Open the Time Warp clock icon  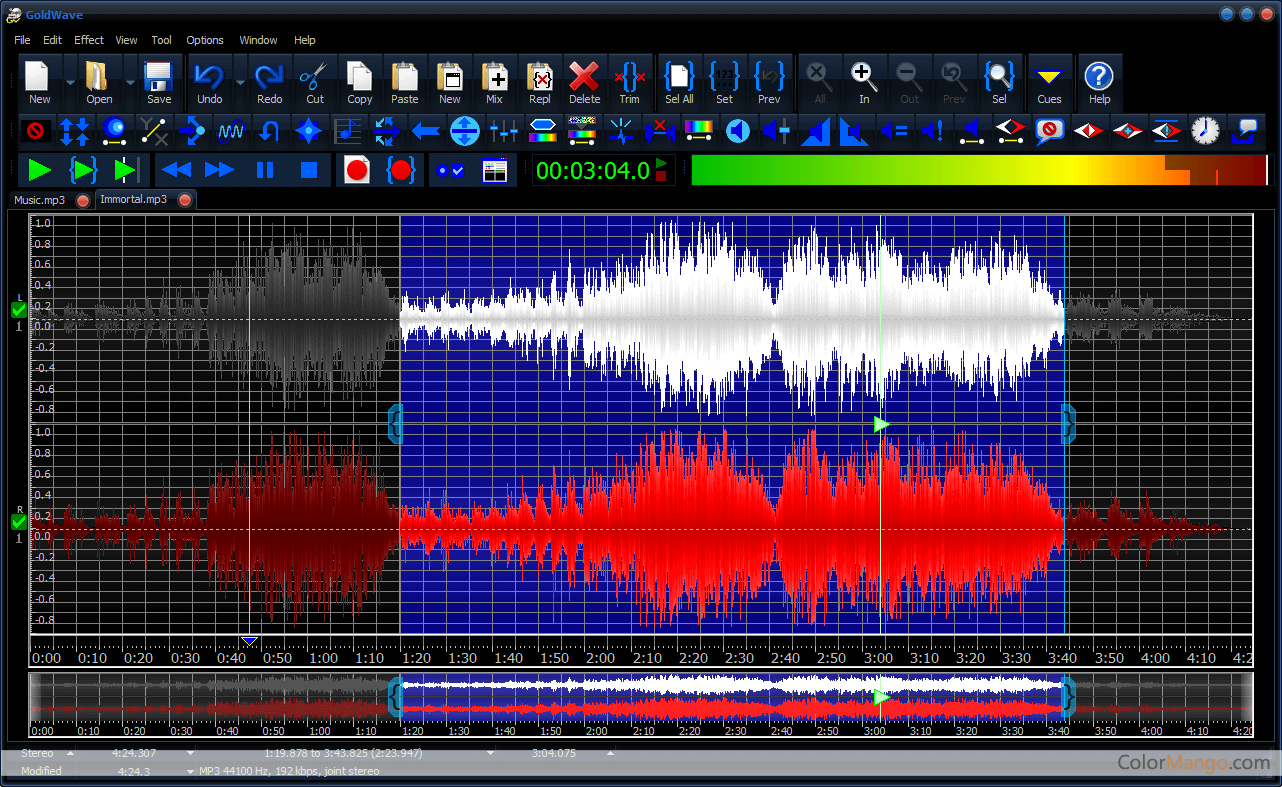(x=1206, y=131)
